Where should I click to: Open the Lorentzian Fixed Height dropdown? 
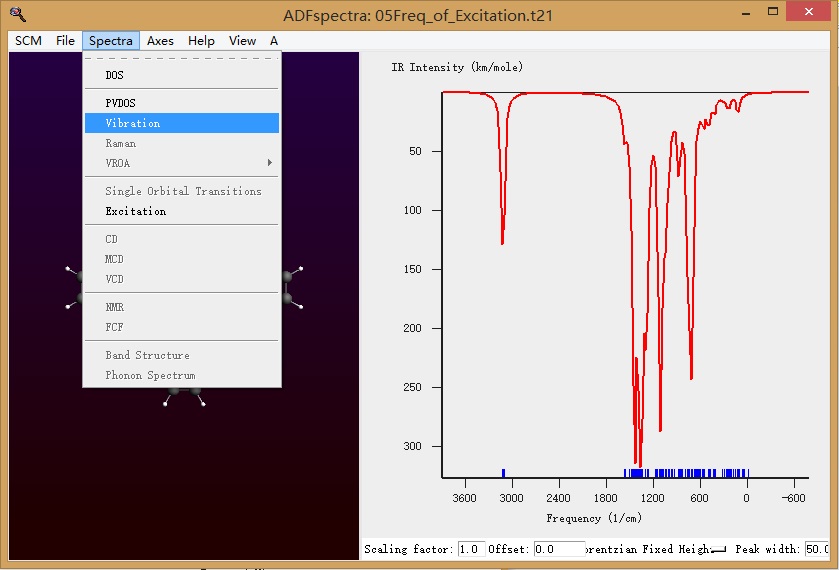(x=657, y=549)
